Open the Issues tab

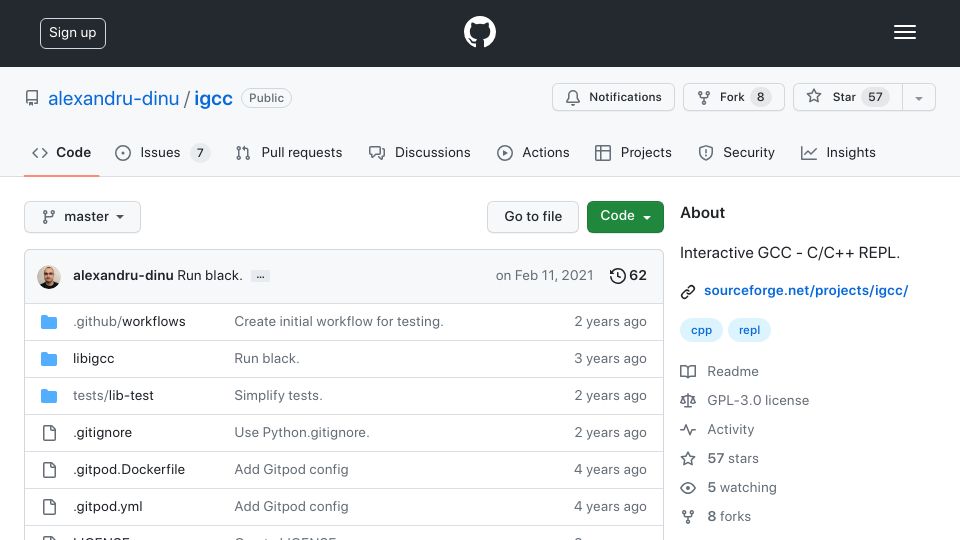[x=162, y=152]
